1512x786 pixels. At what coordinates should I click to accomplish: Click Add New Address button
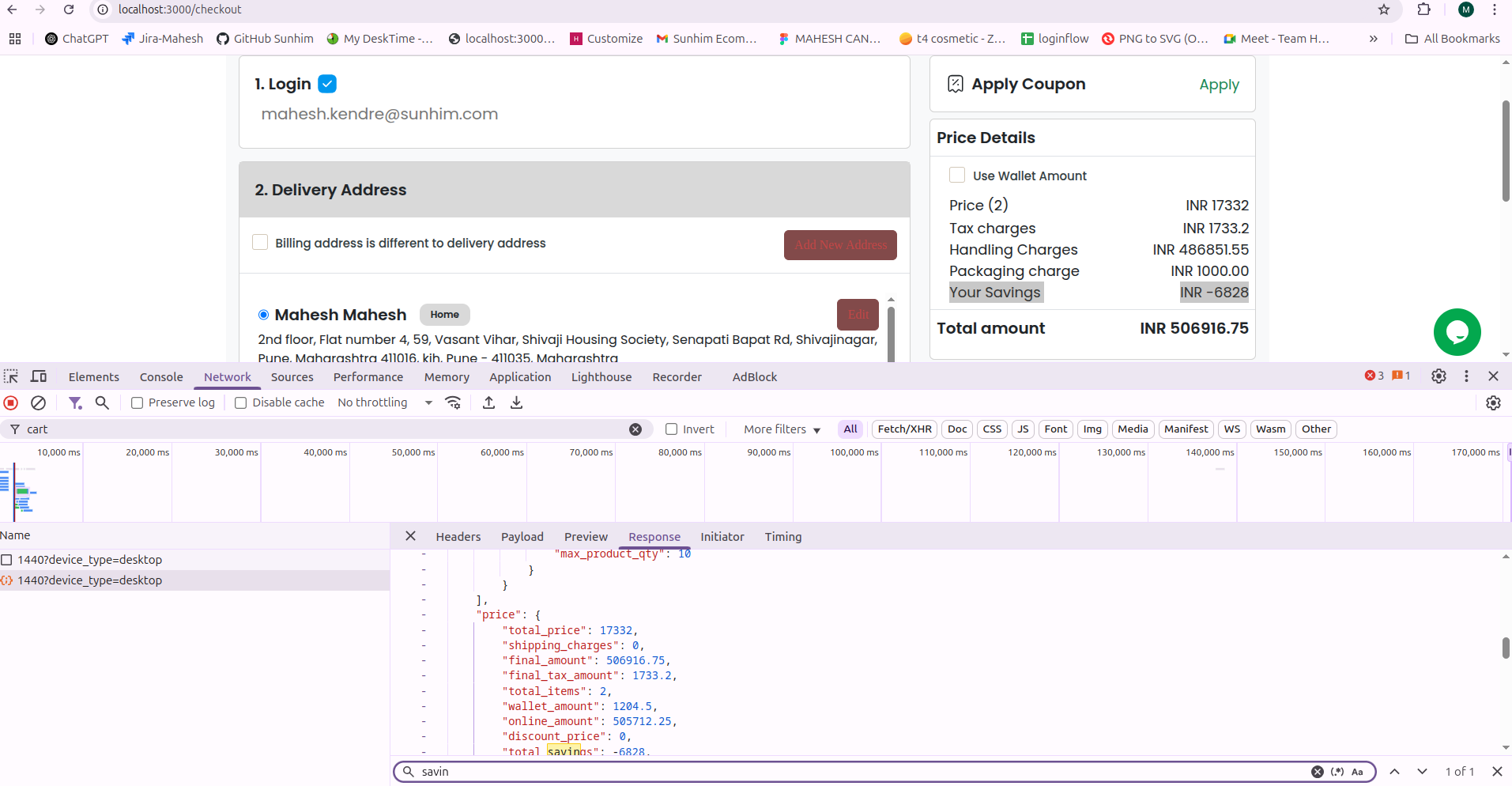click(840, 245)
